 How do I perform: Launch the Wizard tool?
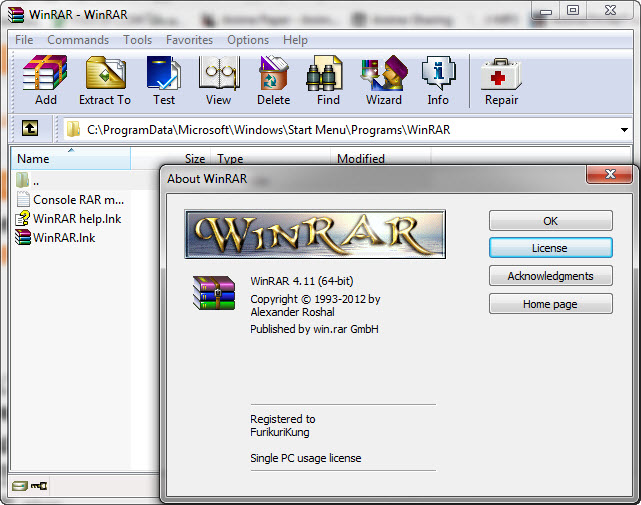tap(384, 81)
